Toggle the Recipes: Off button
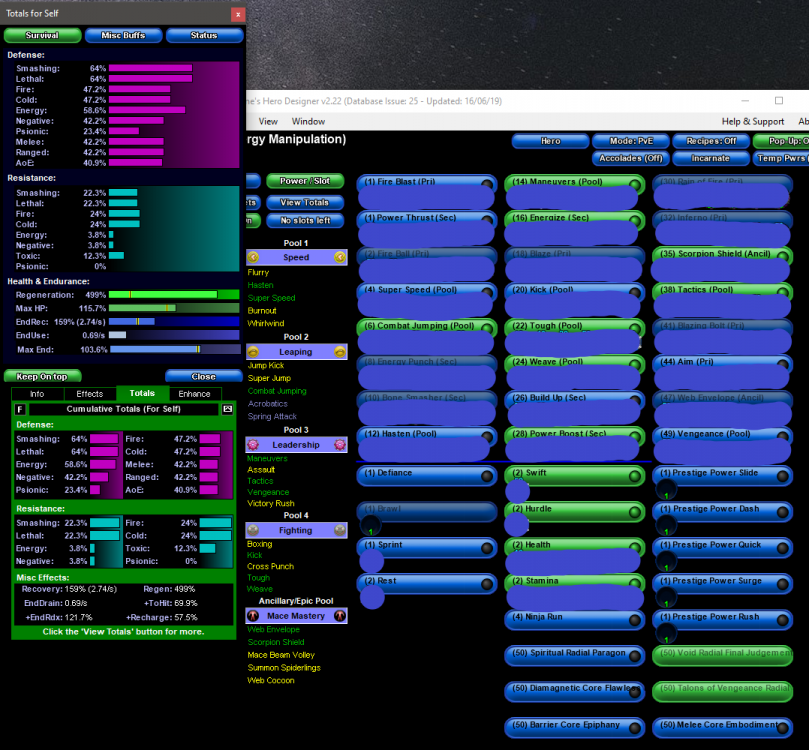The height and width of the screenshot is (750, 809). coord(710,141)
